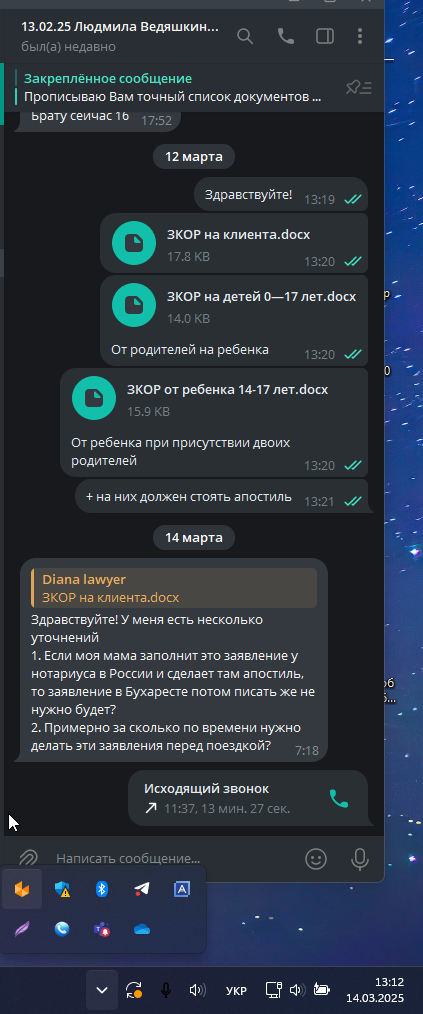Screen dimensions: 423x1014
Task: Mute microphone from taskbar tray icon
Action: click(166, 990)
